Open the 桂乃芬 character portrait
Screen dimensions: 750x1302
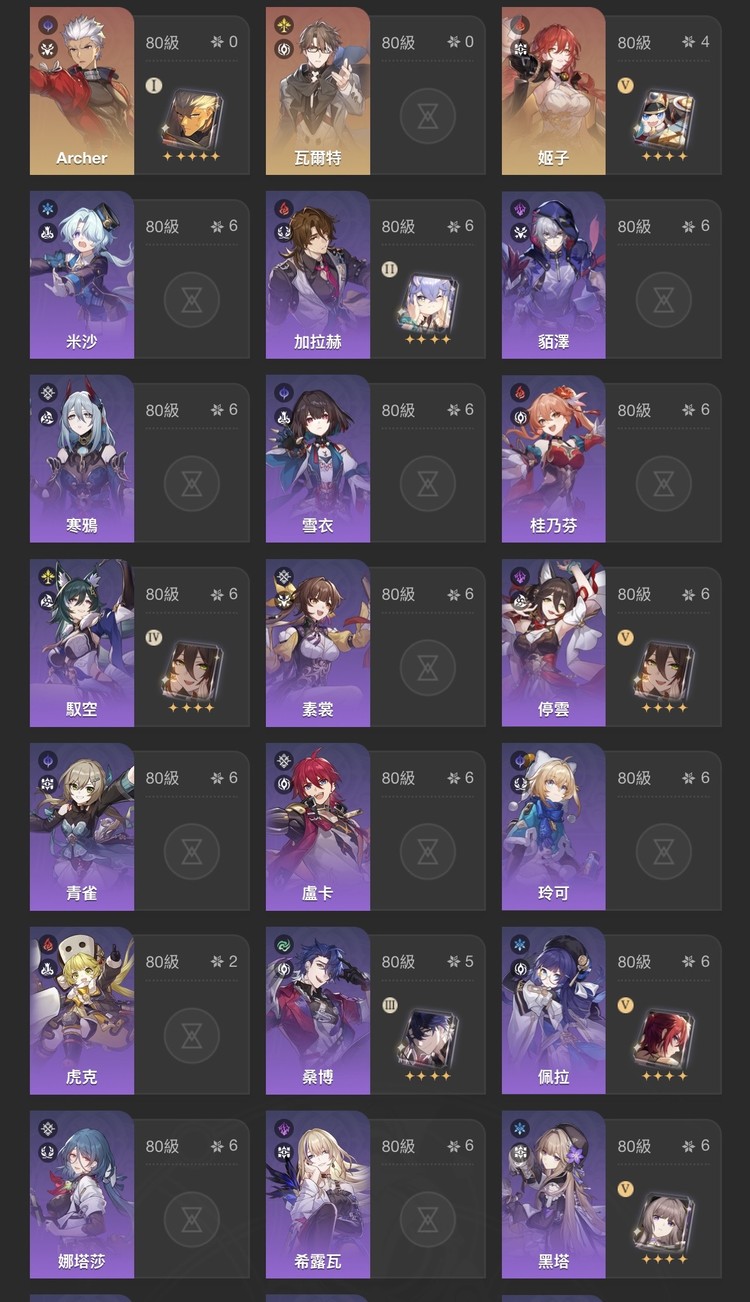coord(554,459)
